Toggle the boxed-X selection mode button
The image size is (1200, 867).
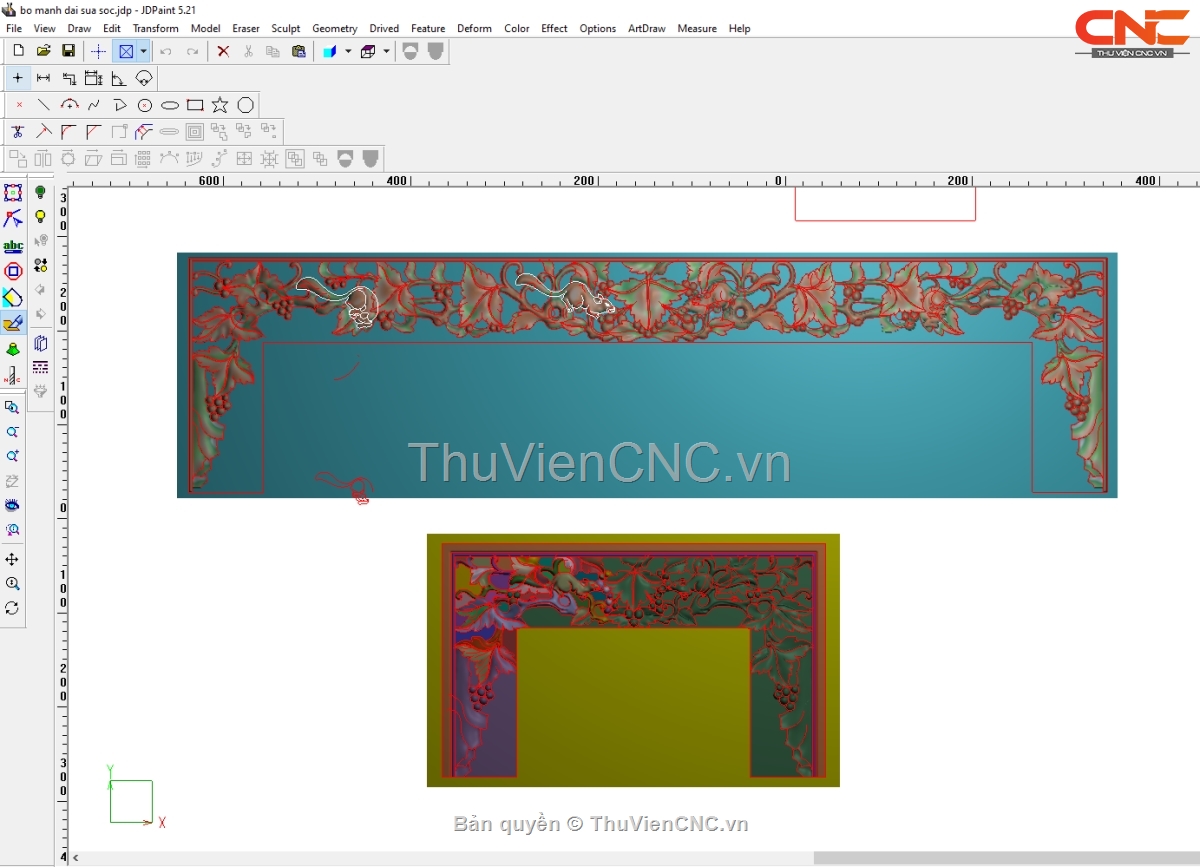tap(126, 51)
